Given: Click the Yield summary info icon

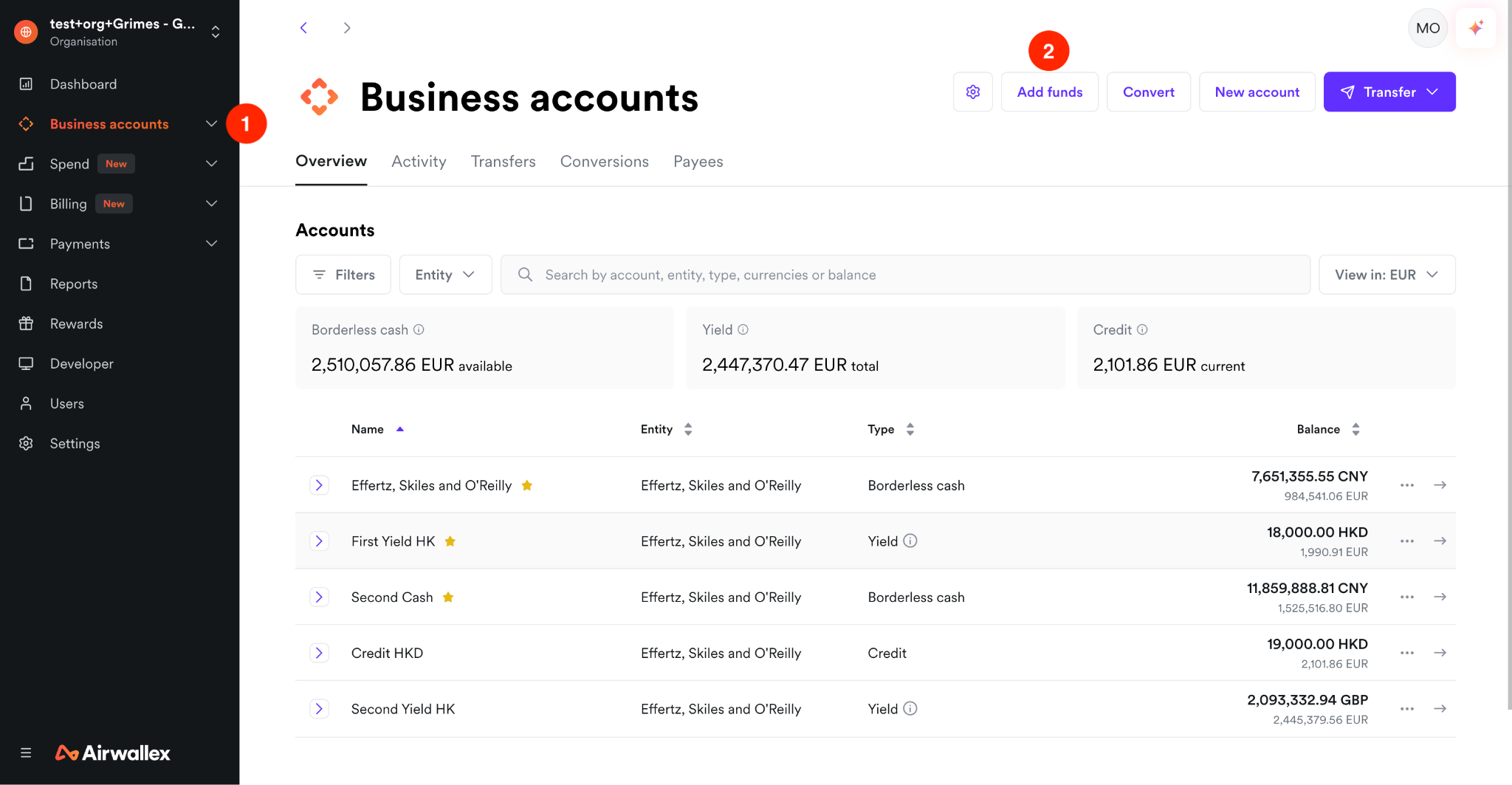Looking at the screenshot, I should 743,329.
